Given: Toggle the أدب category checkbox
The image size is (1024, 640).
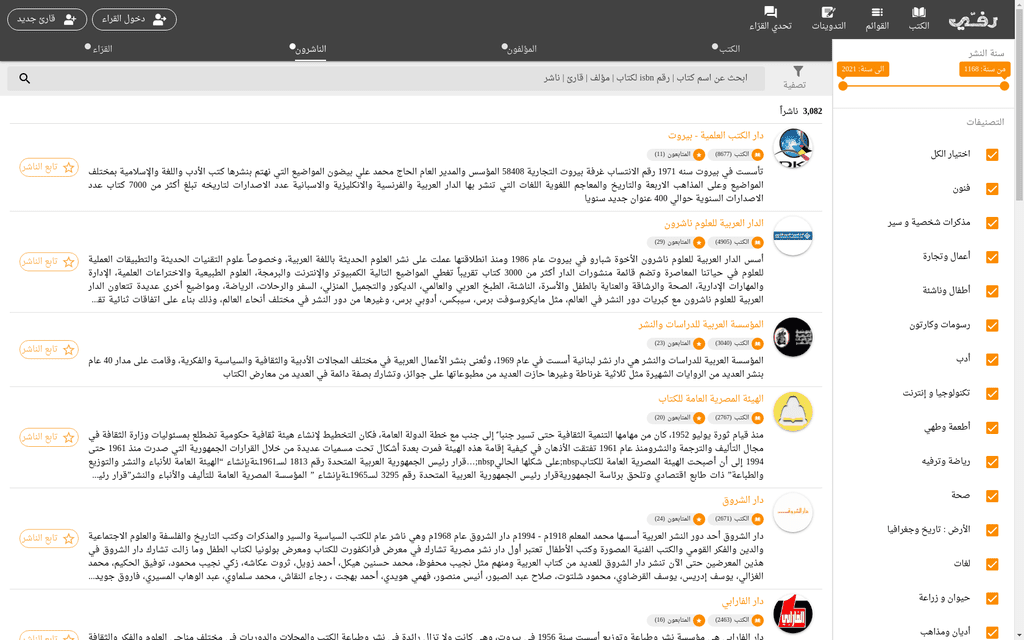Looking at the screenshot, I should [x=992, y=359].
